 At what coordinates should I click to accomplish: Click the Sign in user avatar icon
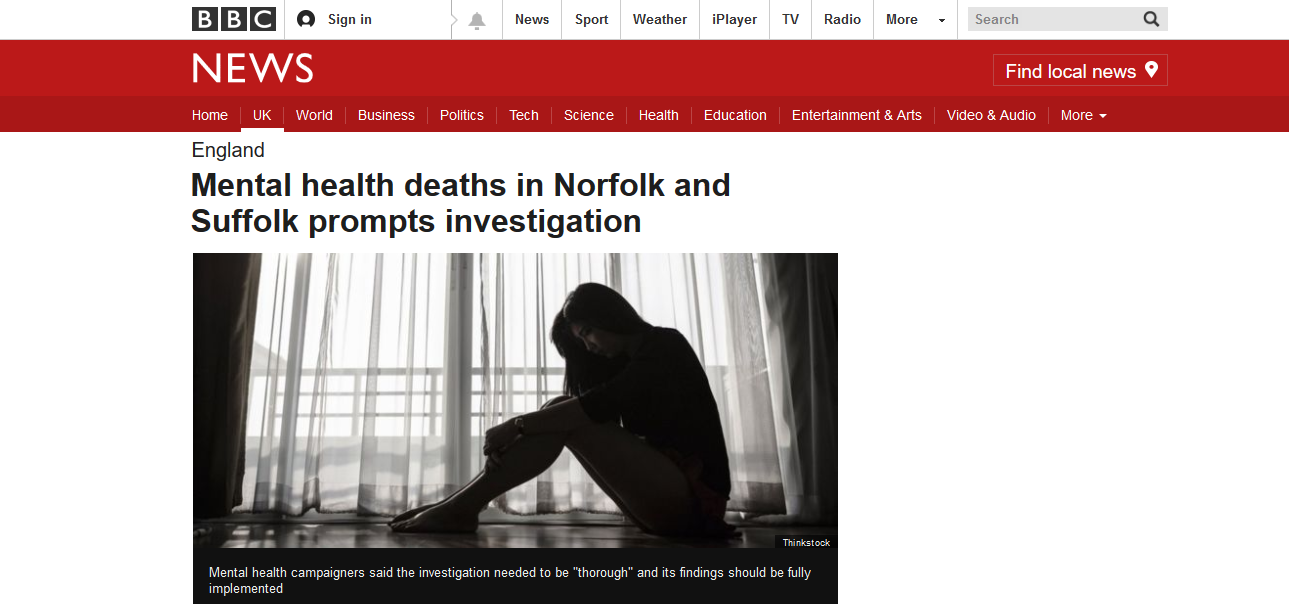pyautogui.click(x=306, y=19)
